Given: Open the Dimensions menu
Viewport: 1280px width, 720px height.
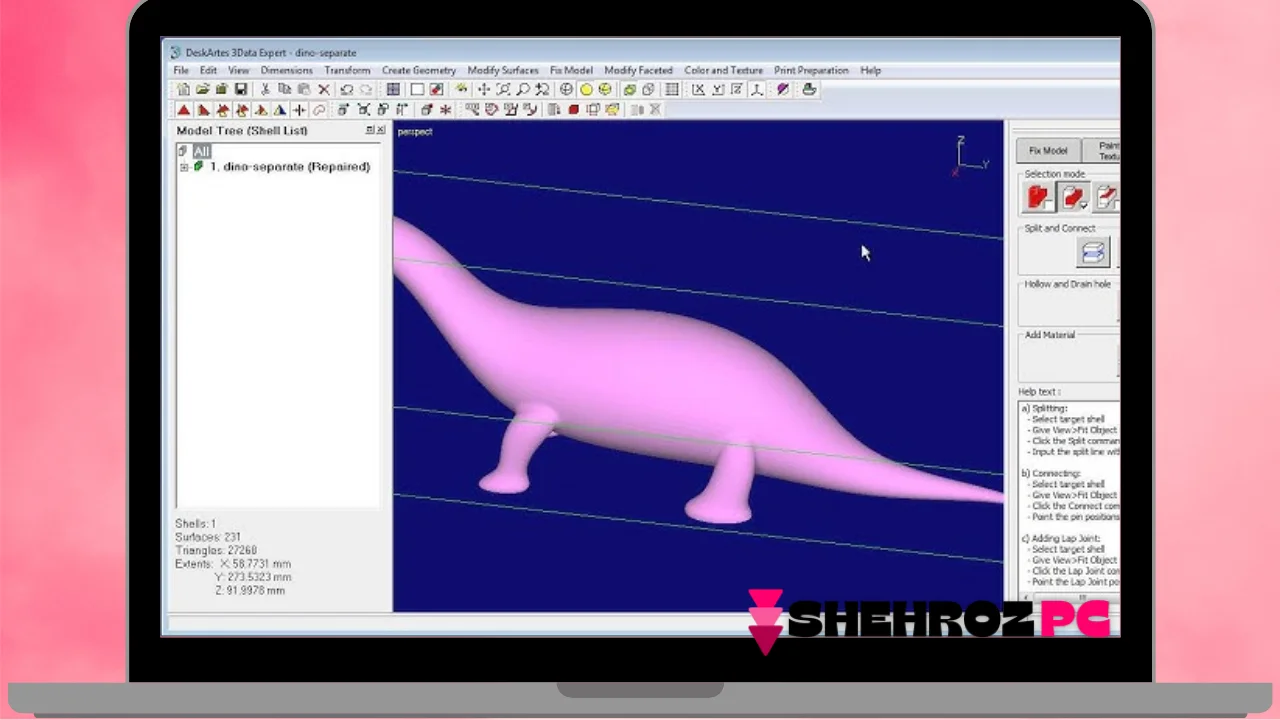Looking at the screenshot, I should (287, 70).
